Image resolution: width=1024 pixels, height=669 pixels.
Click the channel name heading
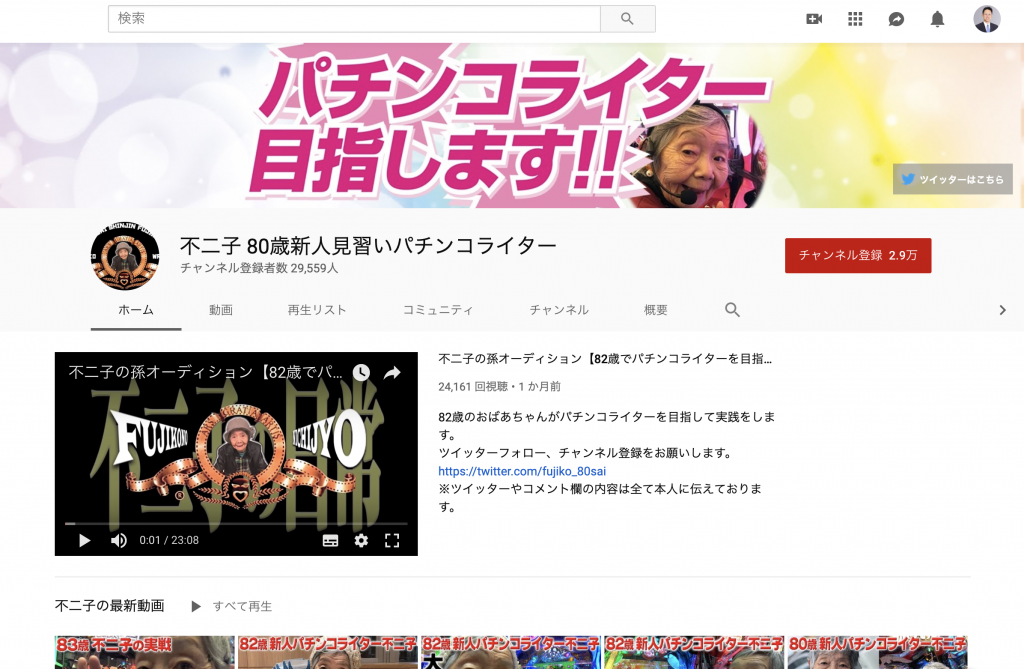pos(368,246)
